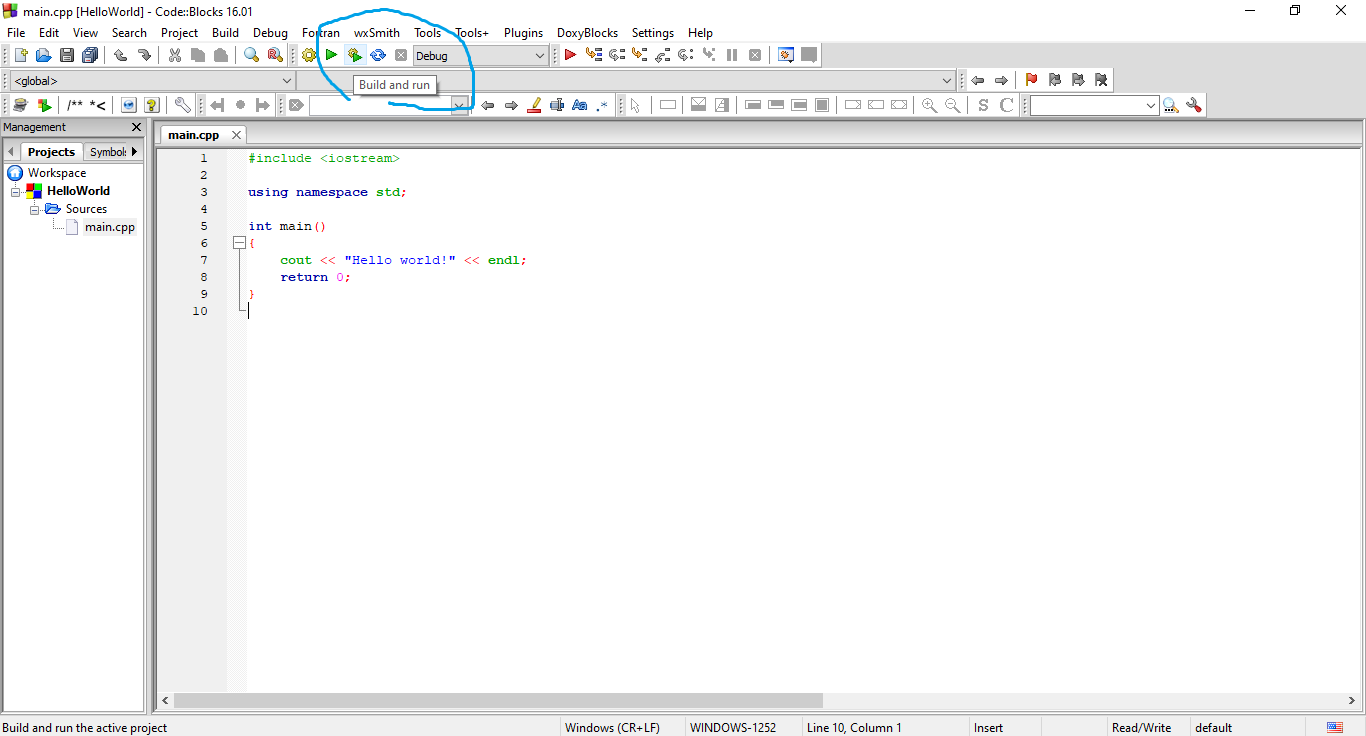
Task: Click the Stop debugger icon
Action: click(755, 55)
